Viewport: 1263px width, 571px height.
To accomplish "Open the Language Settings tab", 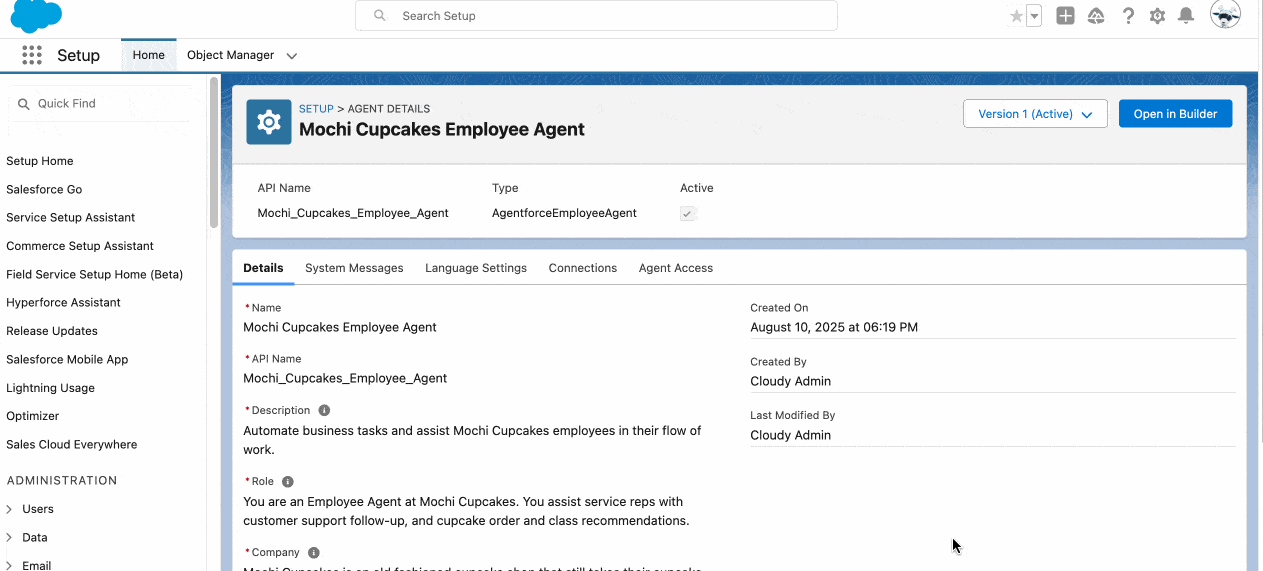I will coord(476,268).
